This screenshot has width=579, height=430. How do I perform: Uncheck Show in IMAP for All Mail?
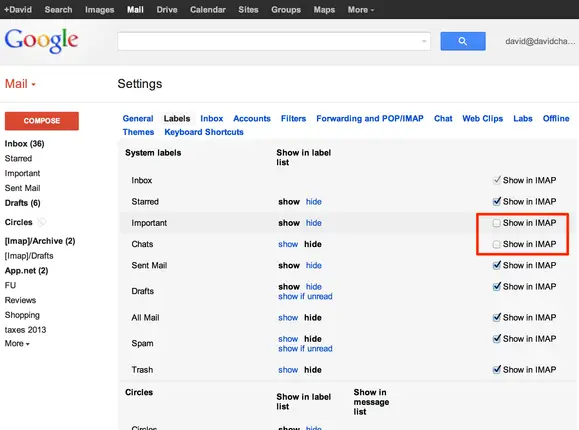497,317
